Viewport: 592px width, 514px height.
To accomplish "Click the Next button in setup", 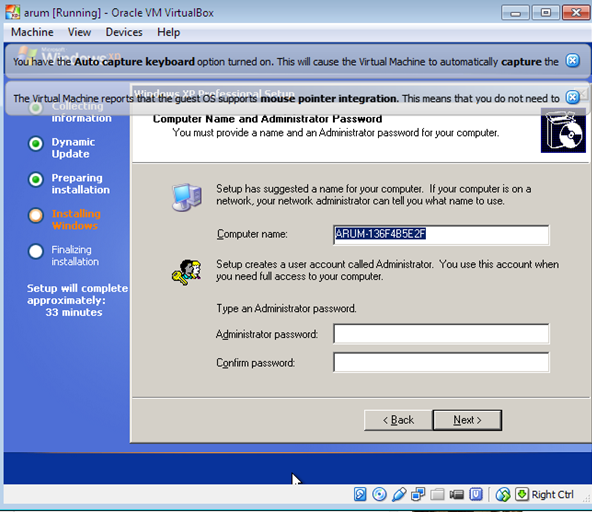I will [467, 420].
